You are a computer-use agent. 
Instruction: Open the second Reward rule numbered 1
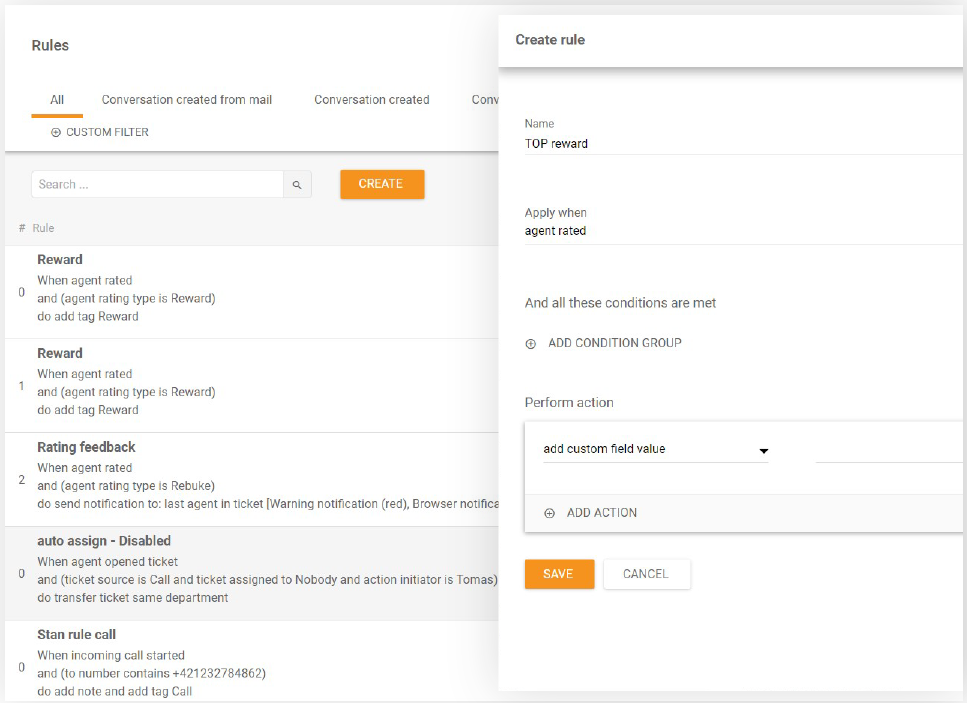click(252, 386)
